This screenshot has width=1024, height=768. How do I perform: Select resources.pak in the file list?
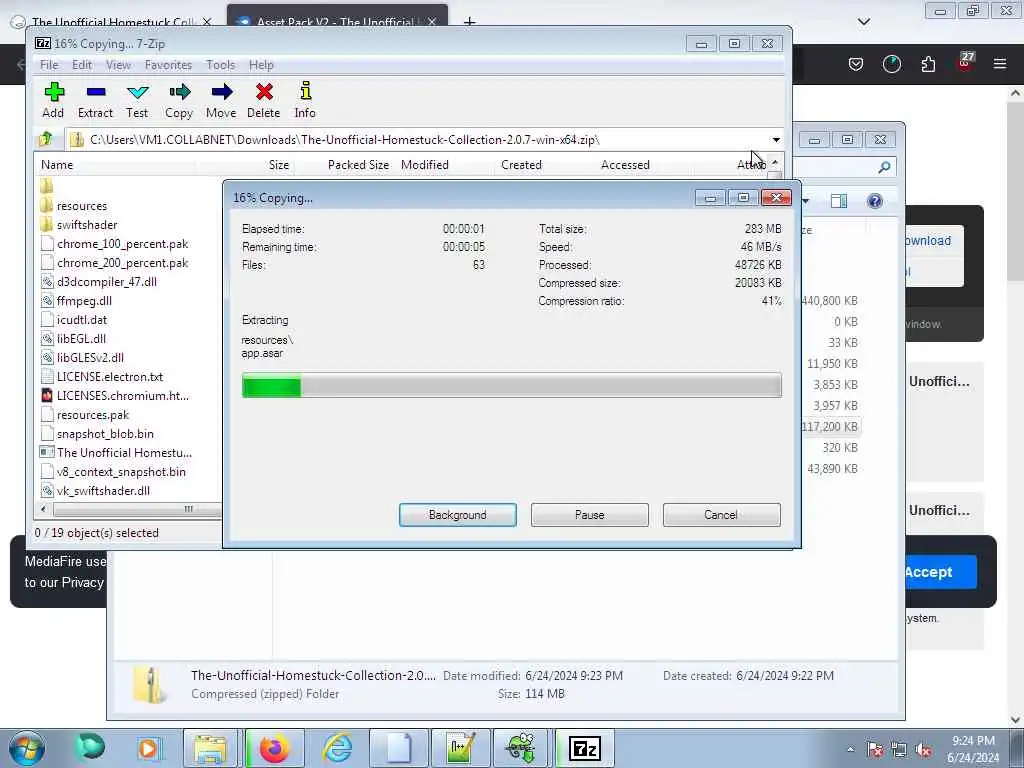coord(93,415)
